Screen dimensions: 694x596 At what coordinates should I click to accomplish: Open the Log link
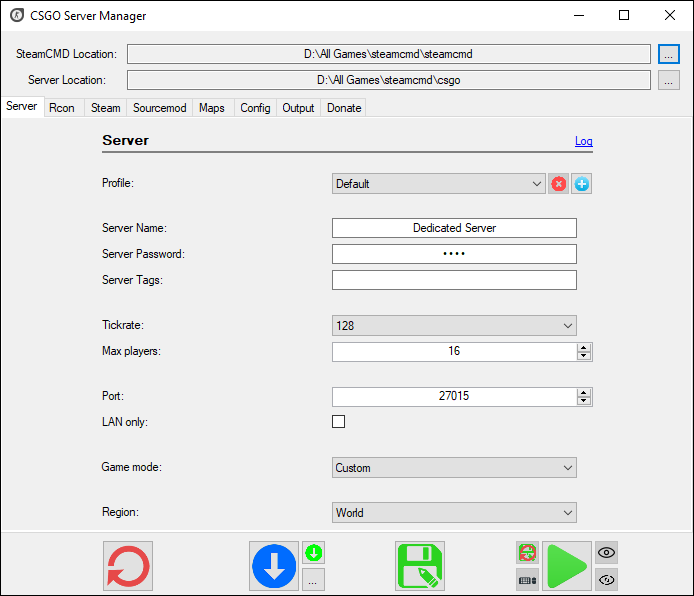pyautogui.click(x=584, y=141)
